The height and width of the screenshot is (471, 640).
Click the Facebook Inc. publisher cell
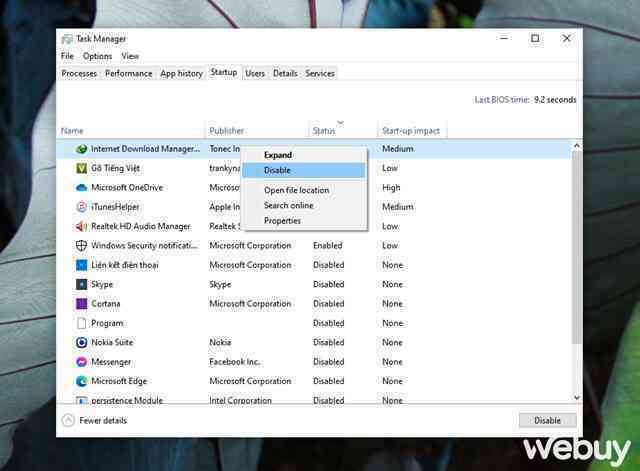235,362
